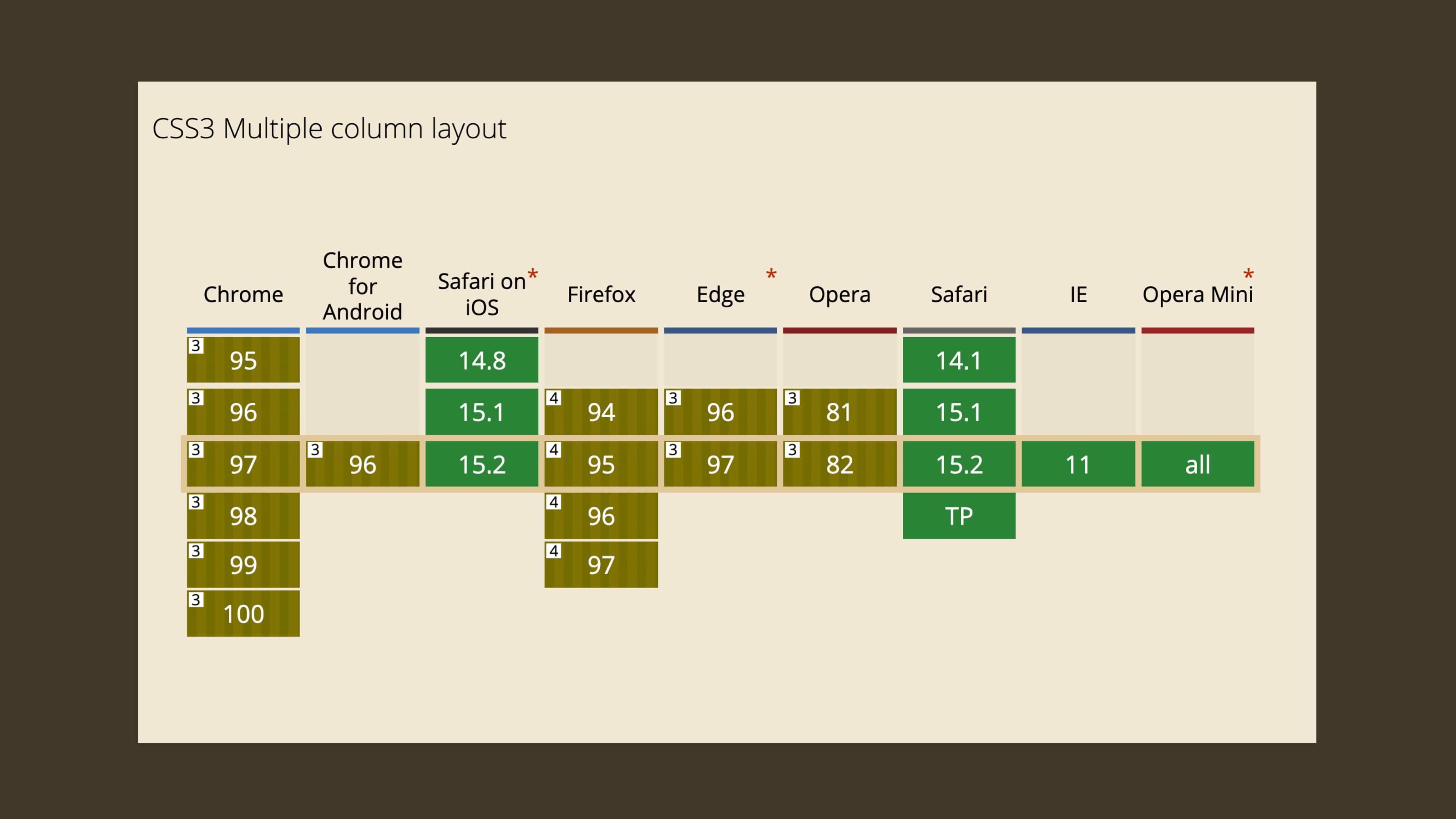Screen dimensions: 1456x819
Task: Select the IE 11 support cell
Action: (1078, 464)
